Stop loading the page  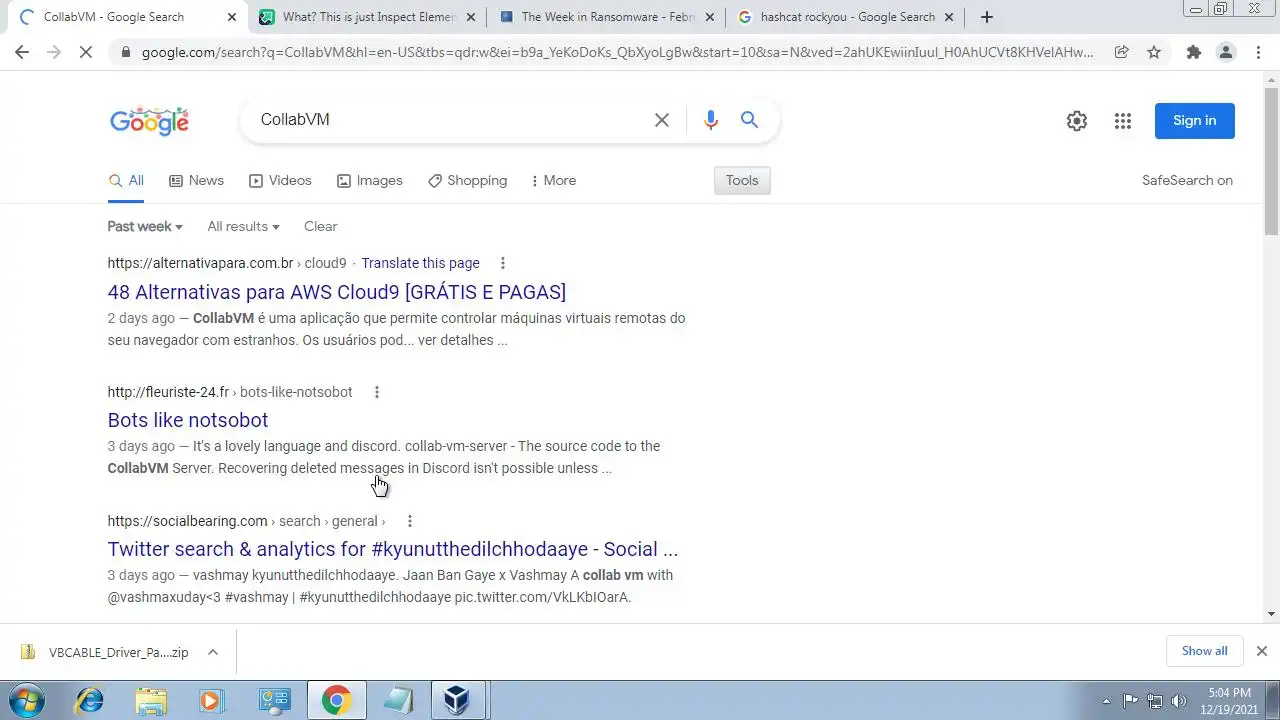(x=86, y=52)
